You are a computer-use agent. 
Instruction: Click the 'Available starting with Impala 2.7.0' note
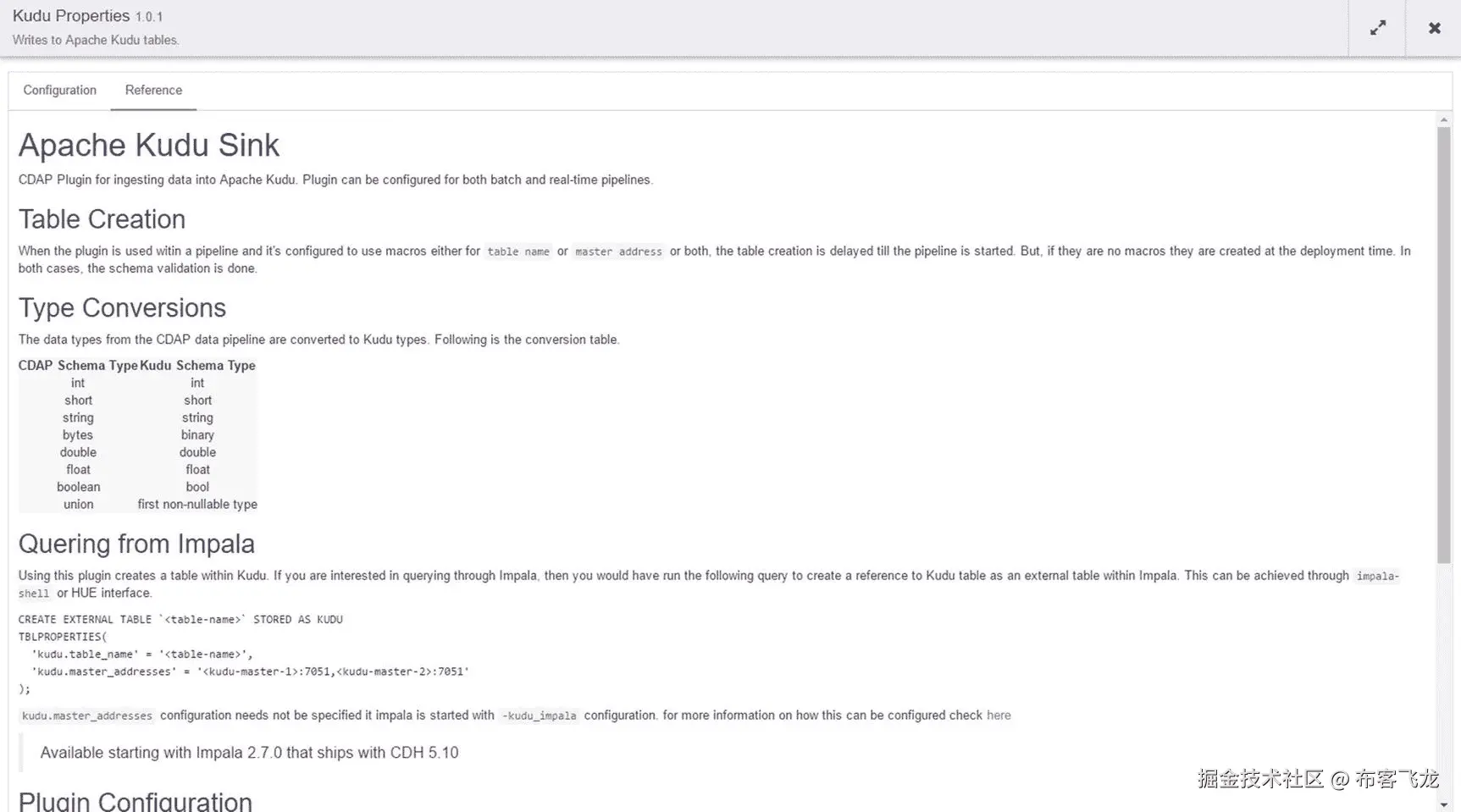(249, 753)
